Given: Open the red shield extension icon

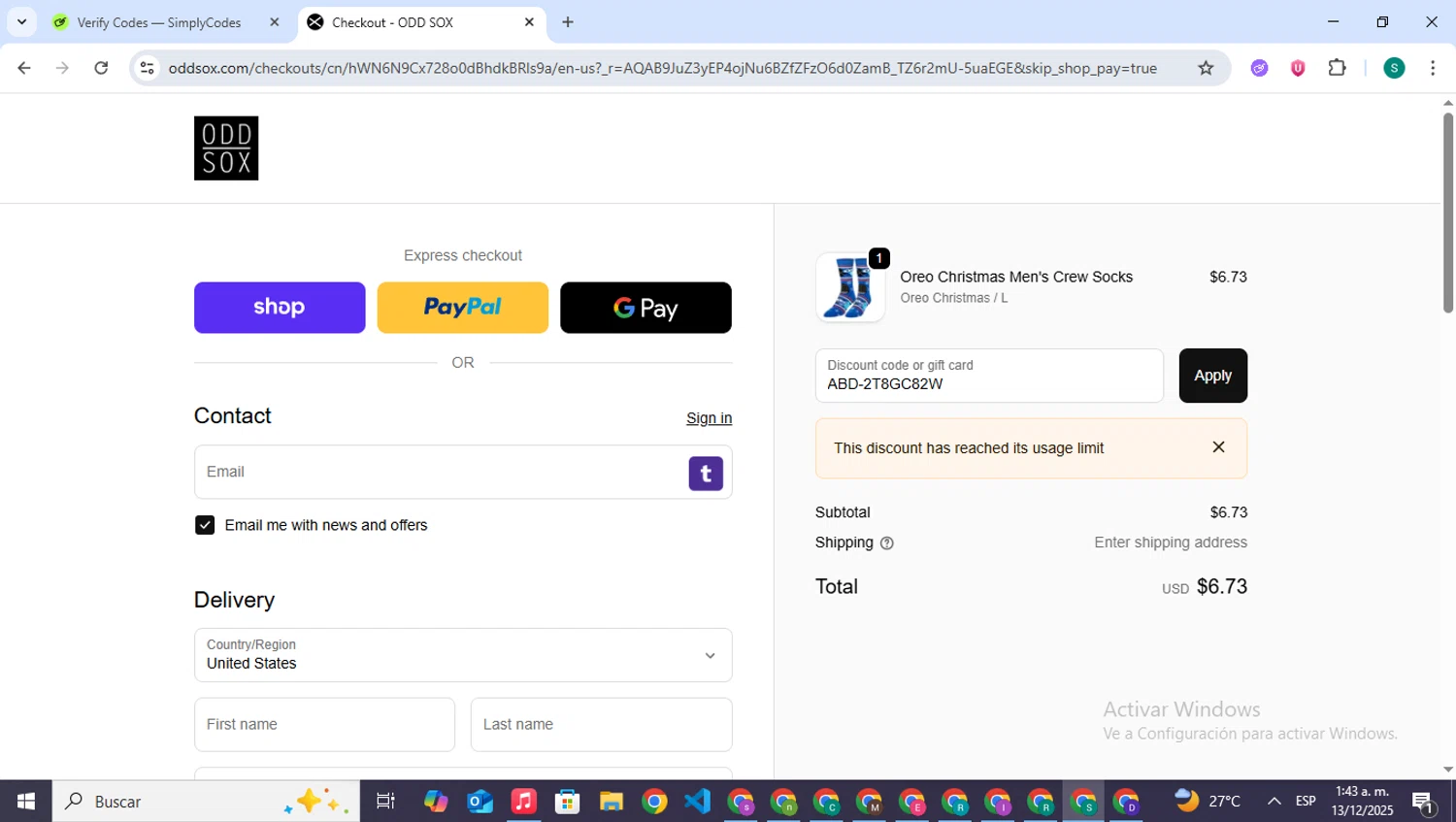Looking at the screenshot, I should coord(1298,68).
